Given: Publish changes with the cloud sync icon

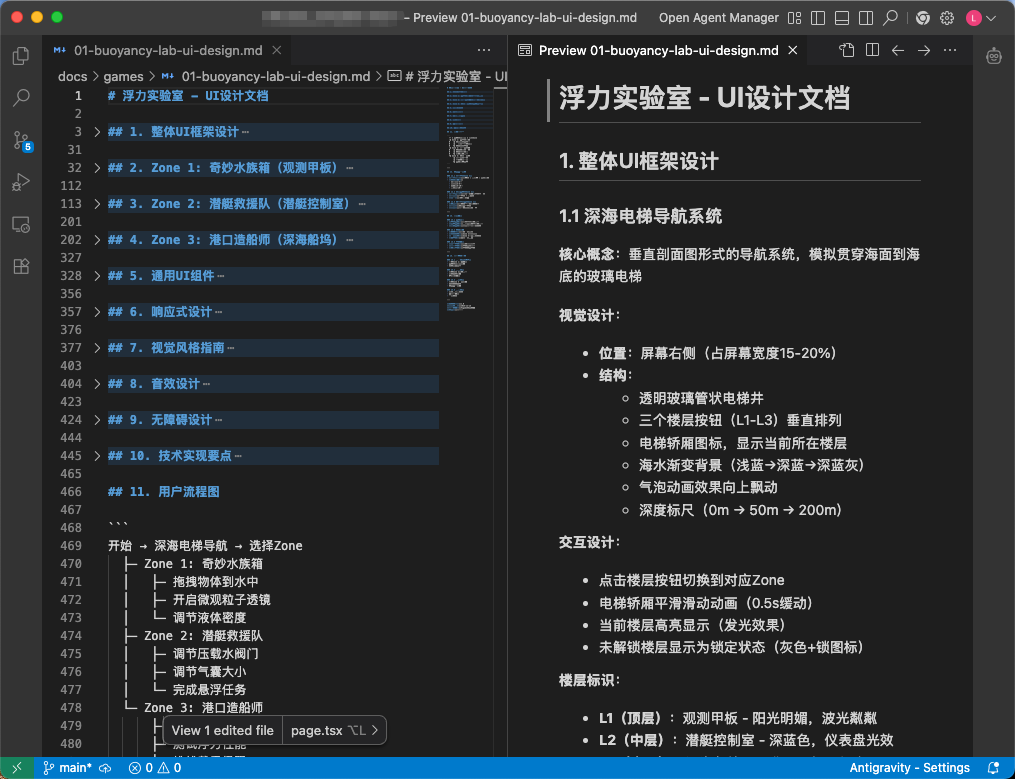Looking at the screenshot, I should point(106,768).
